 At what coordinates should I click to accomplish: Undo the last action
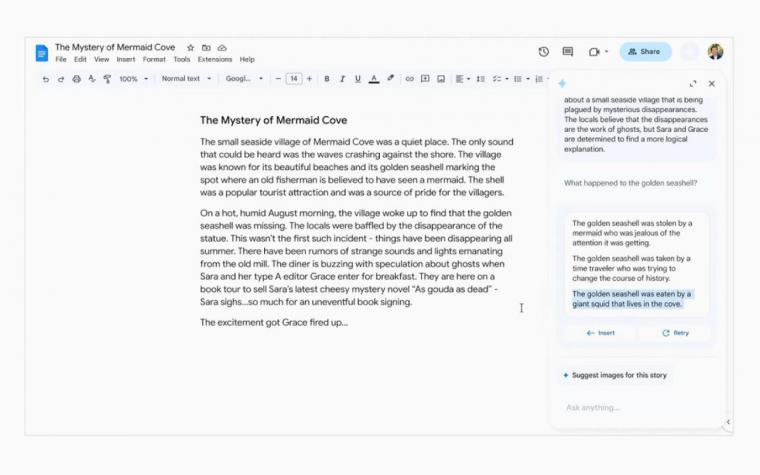point(46,79)
